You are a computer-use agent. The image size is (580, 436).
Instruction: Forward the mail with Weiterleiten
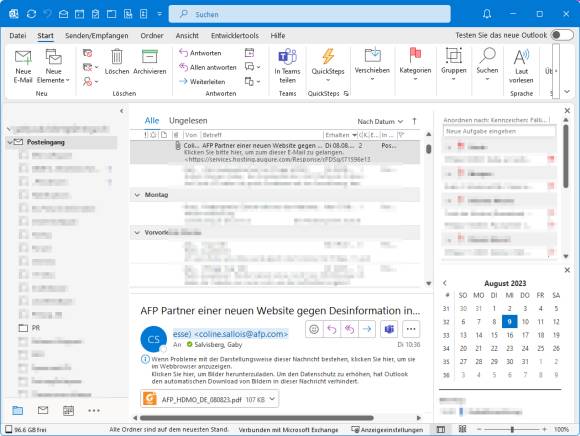[202, 81]
